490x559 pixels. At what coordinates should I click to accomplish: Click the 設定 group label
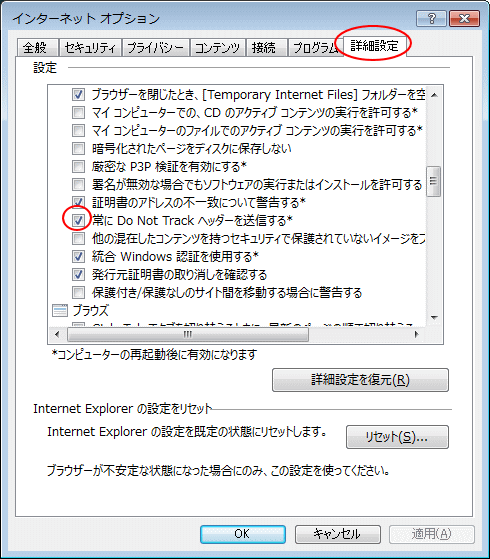coord(45,67)
